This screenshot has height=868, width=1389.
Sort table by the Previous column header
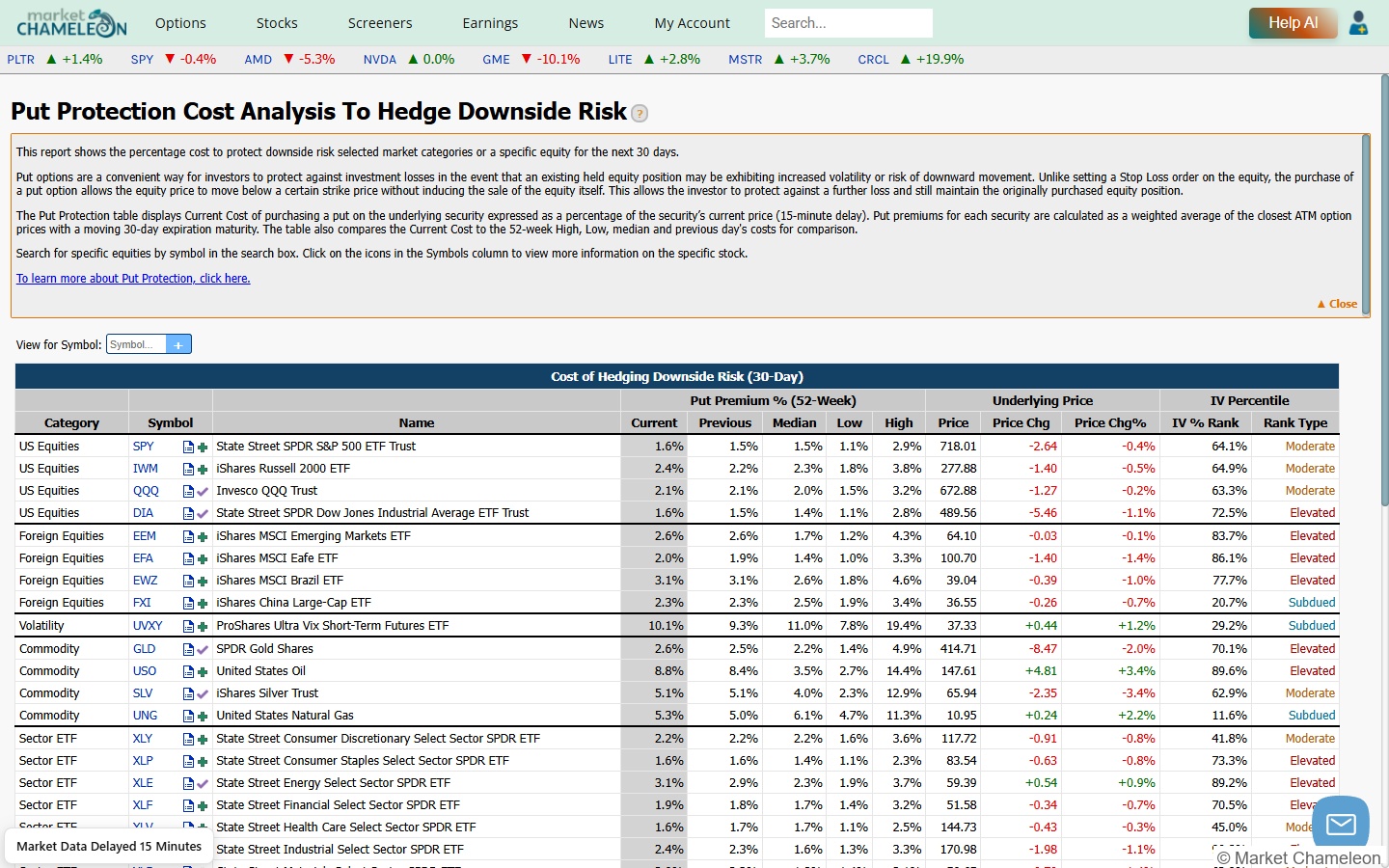coord(725,423)
